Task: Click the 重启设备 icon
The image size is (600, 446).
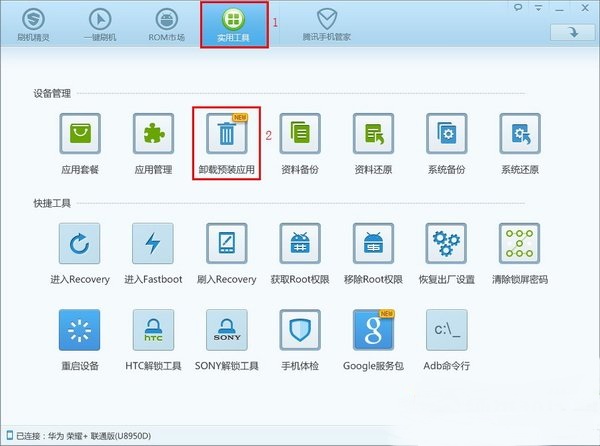Action: click(80, 330)
